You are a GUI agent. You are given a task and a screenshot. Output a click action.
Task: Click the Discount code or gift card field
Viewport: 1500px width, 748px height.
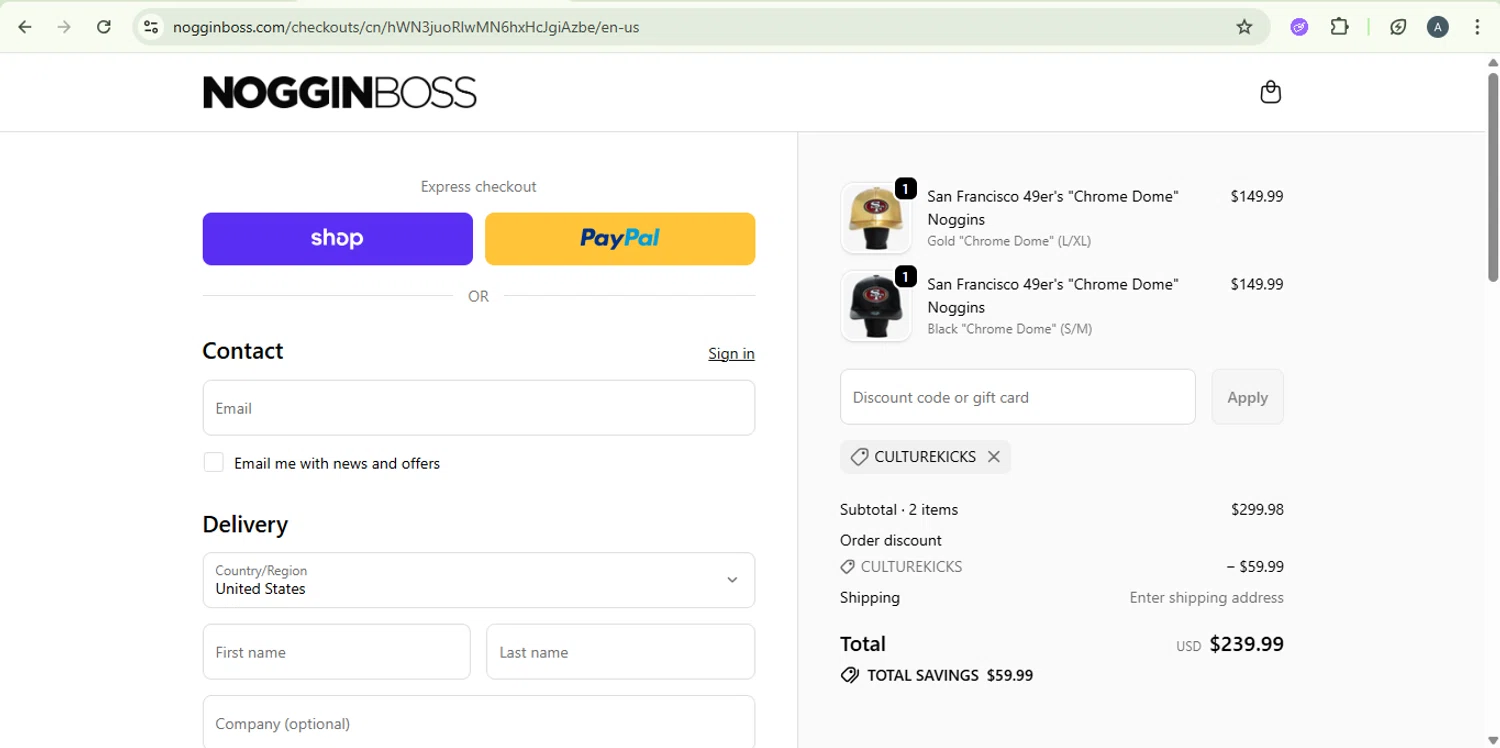(1018, 397)
